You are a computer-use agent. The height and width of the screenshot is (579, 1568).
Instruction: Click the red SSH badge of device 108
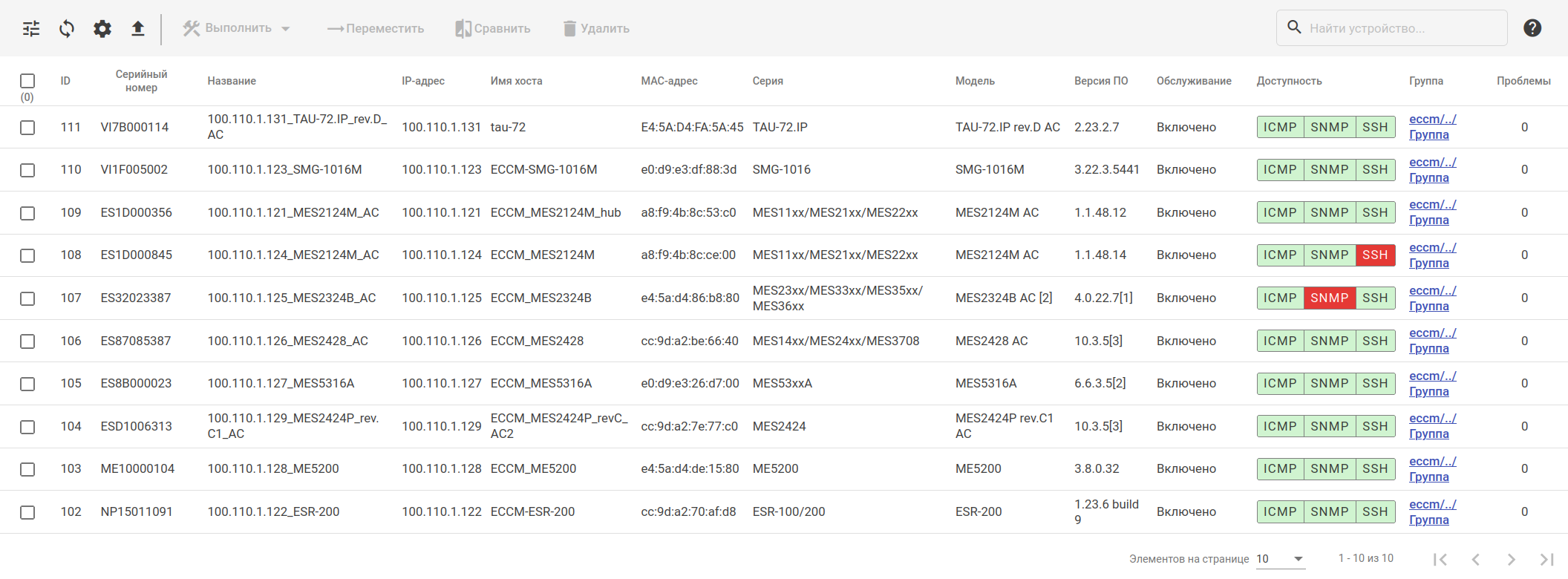click(x=1375, y=255)
